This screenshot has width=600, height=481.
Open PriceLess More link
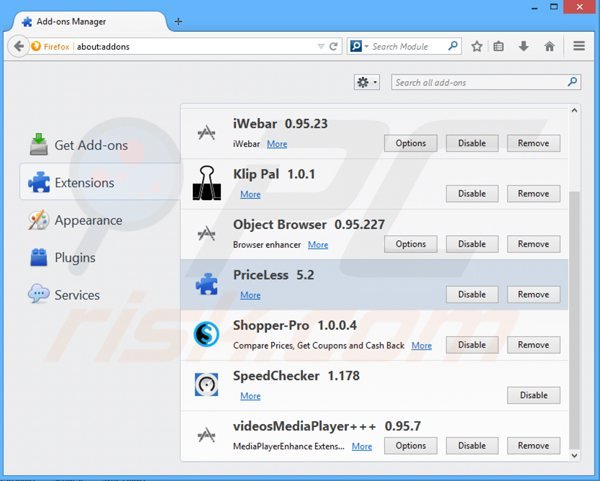[x=250, y=295]
